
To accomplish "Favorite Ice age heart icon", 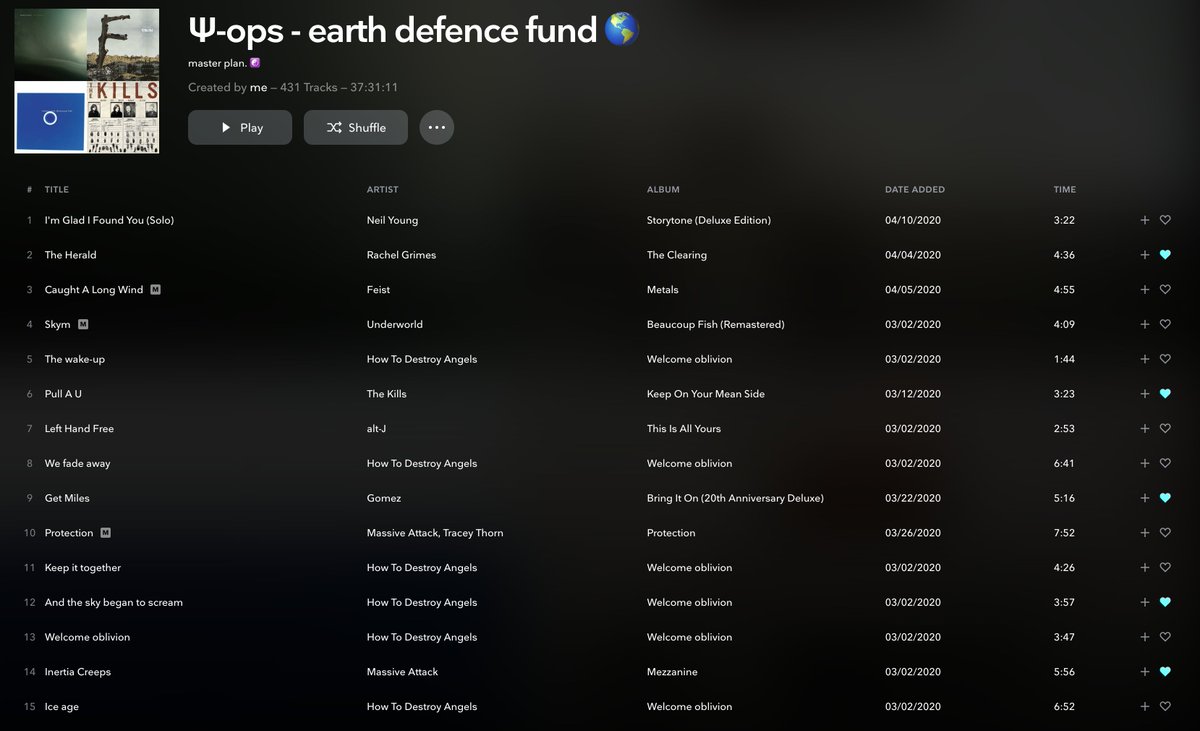I will [x=1165, y=707].
